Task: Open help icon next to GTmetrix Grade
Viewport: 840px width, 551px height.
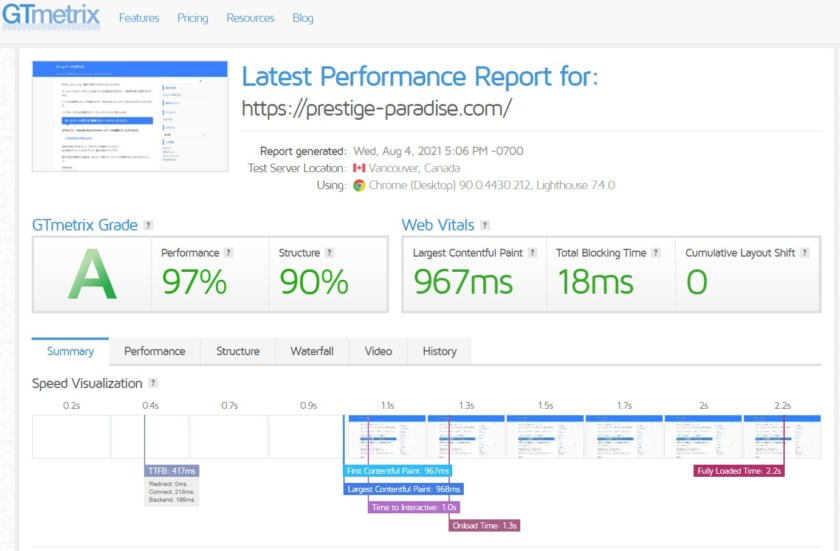Action: (148, 225)
